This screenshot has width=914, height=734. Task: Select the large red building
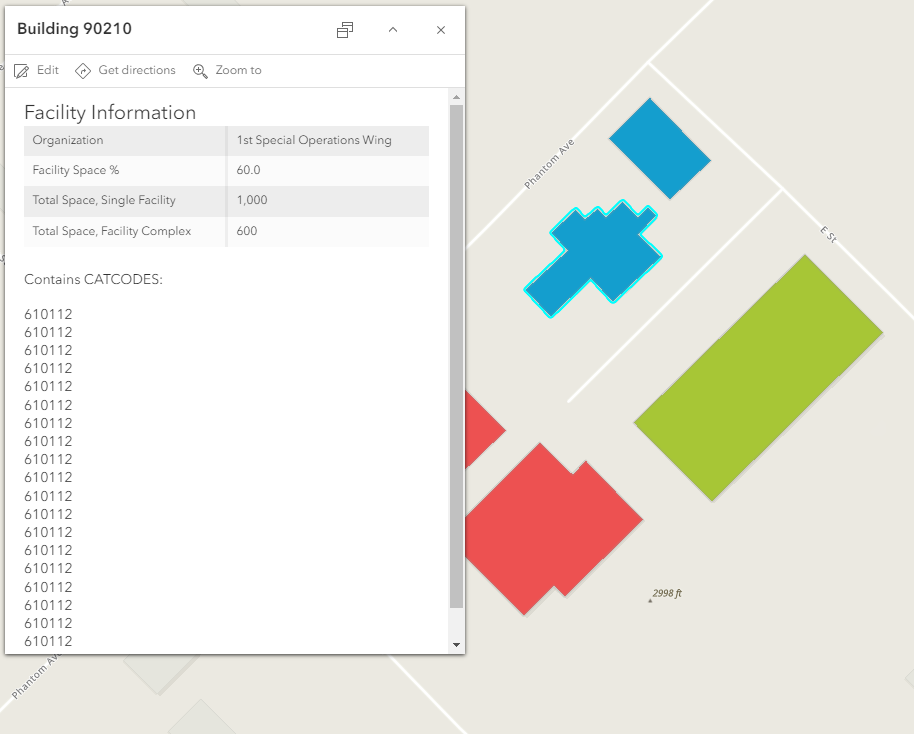[x=555, y=520]
